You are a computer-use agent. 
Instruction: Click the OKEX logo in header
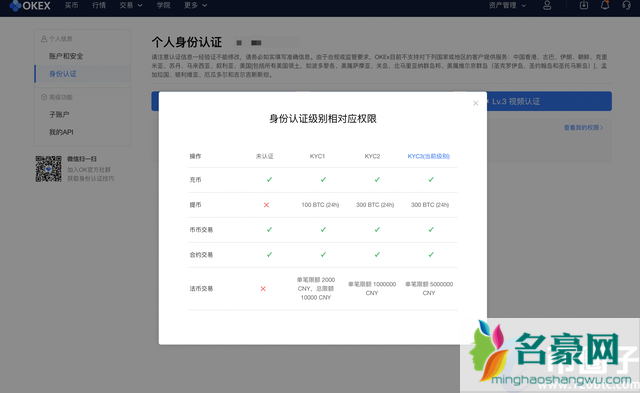coord(30,6)
